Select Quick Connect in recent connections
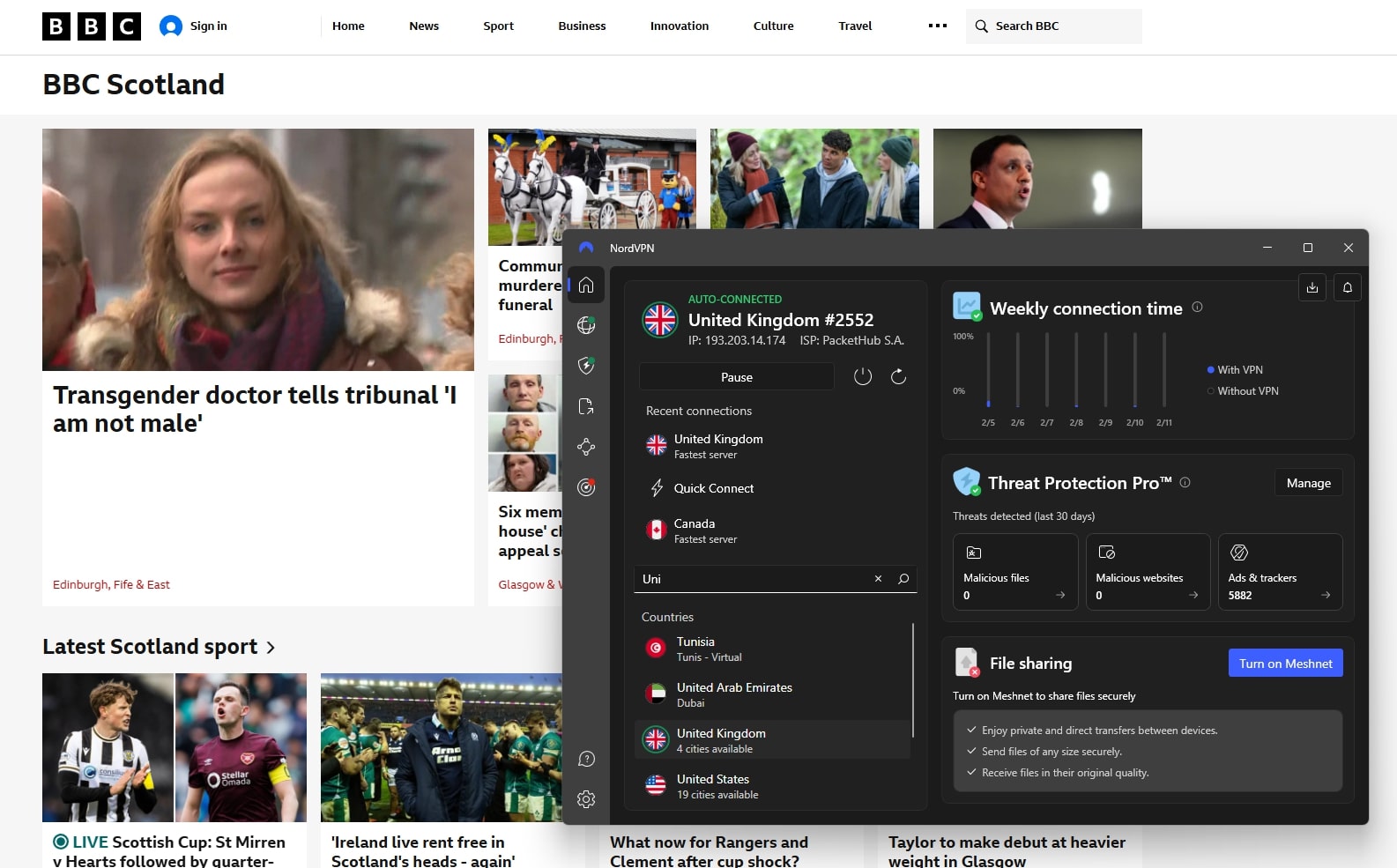 pos(776,488)
